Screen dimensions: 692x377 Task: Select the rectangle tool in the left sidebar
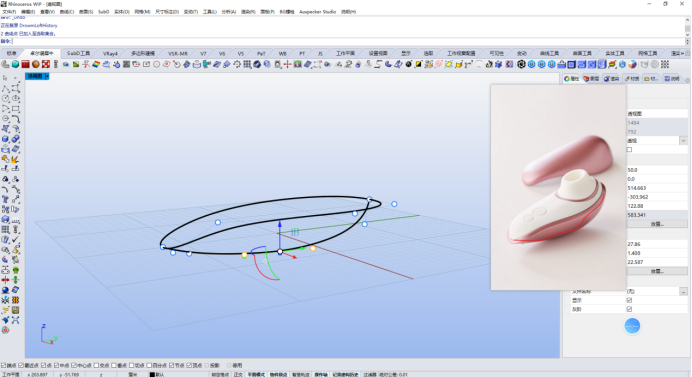[15, 109]
